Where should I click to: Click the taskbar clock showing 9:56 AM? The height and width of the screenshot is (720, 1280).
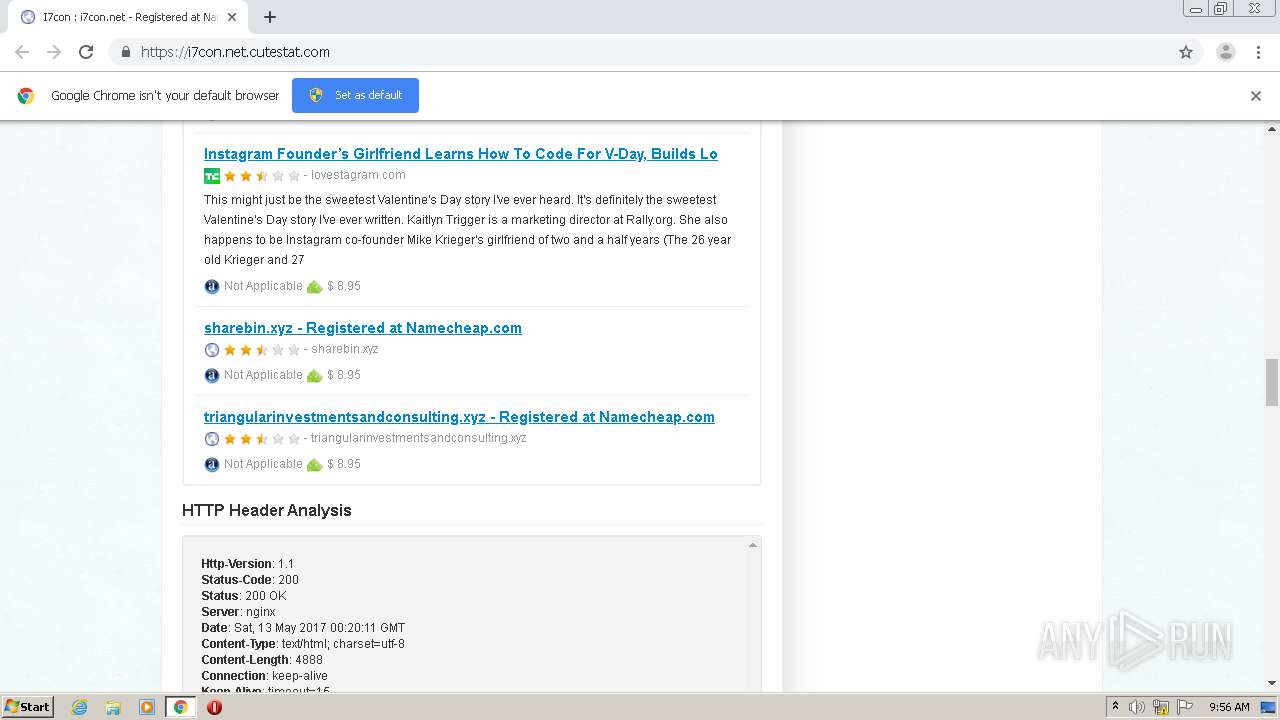[x=1229, y=707]
